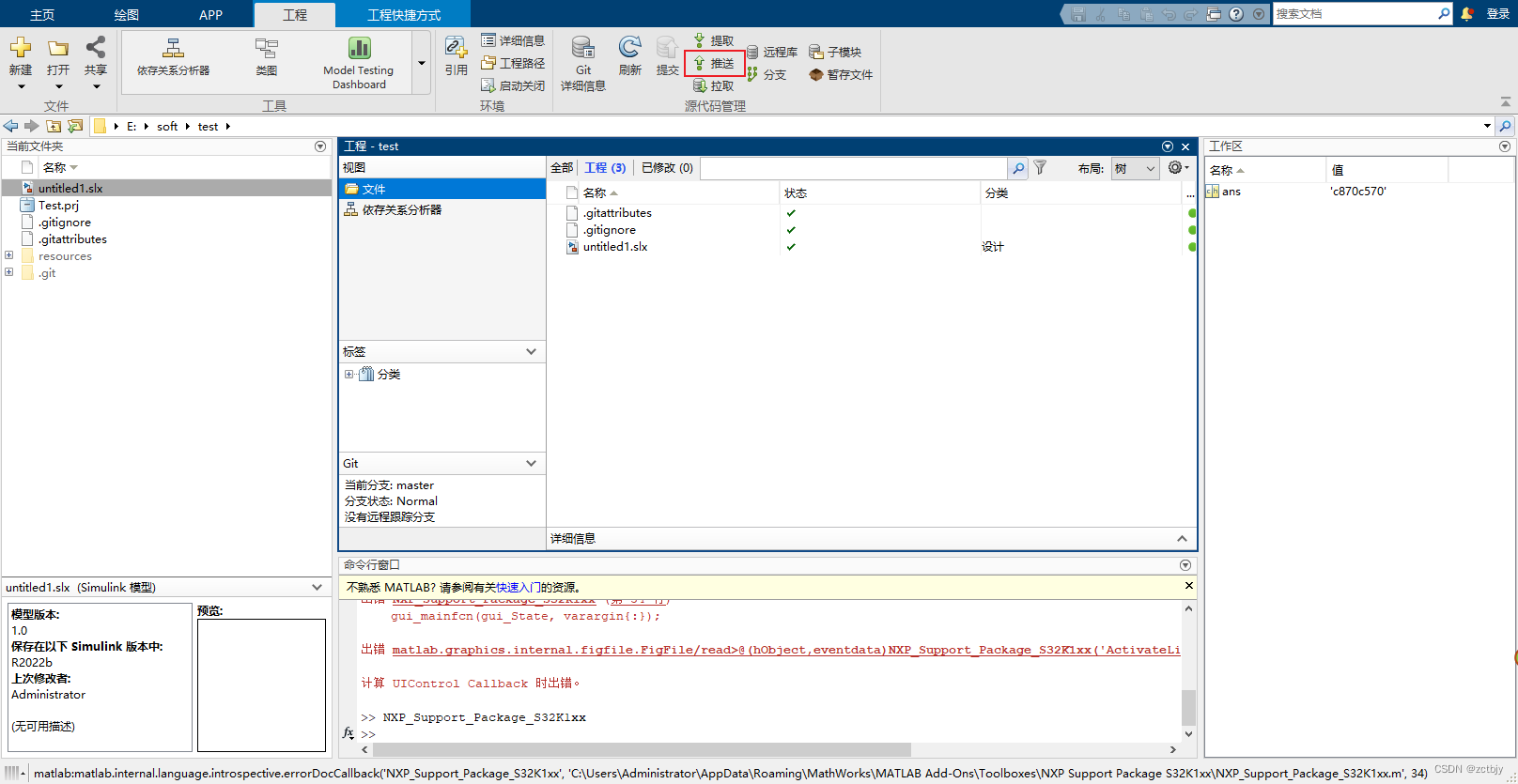Click the 登录 (Sign in) button

[1497, 14]
